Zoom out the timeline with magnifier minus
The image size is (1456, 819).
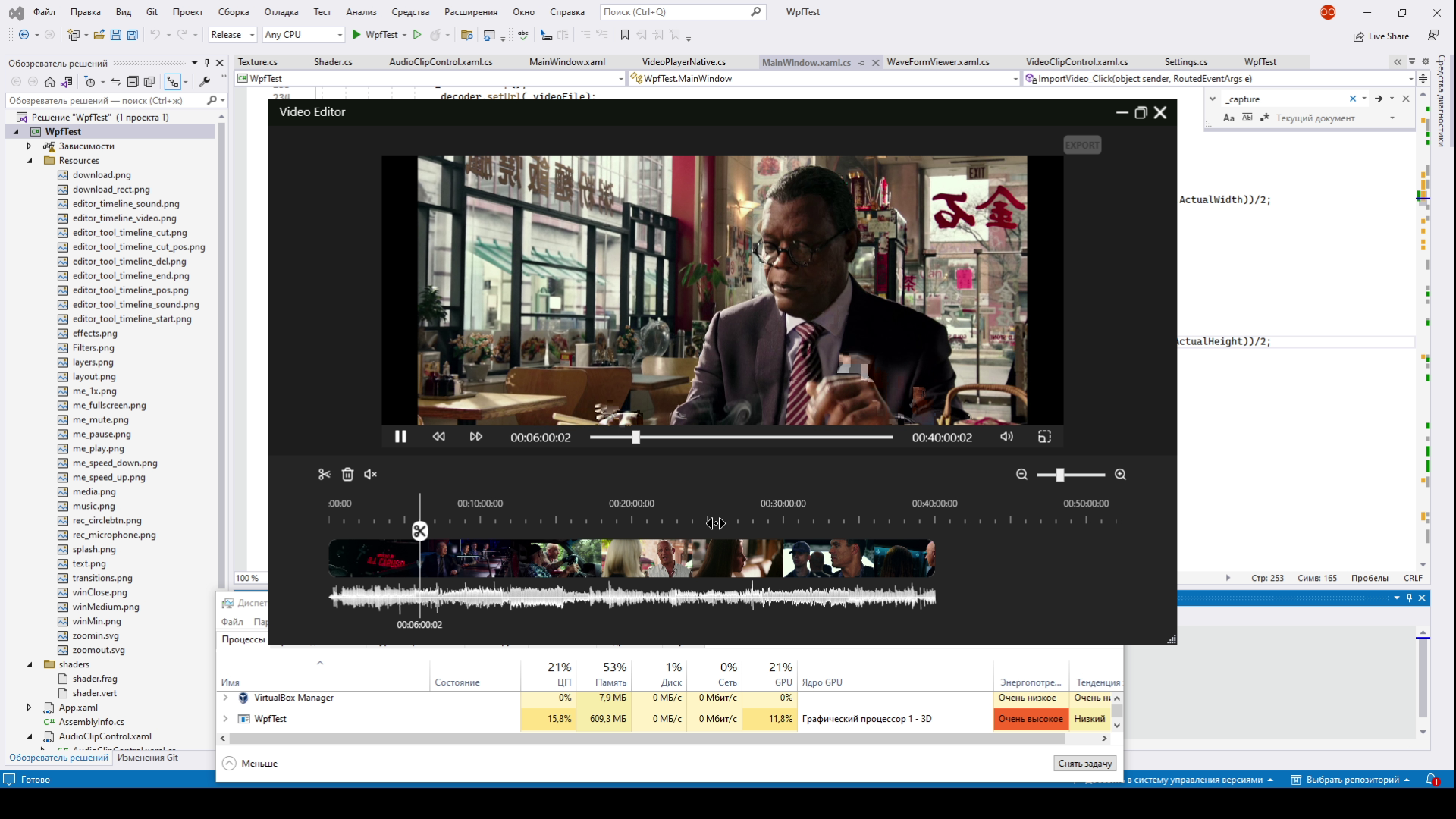1021,475
